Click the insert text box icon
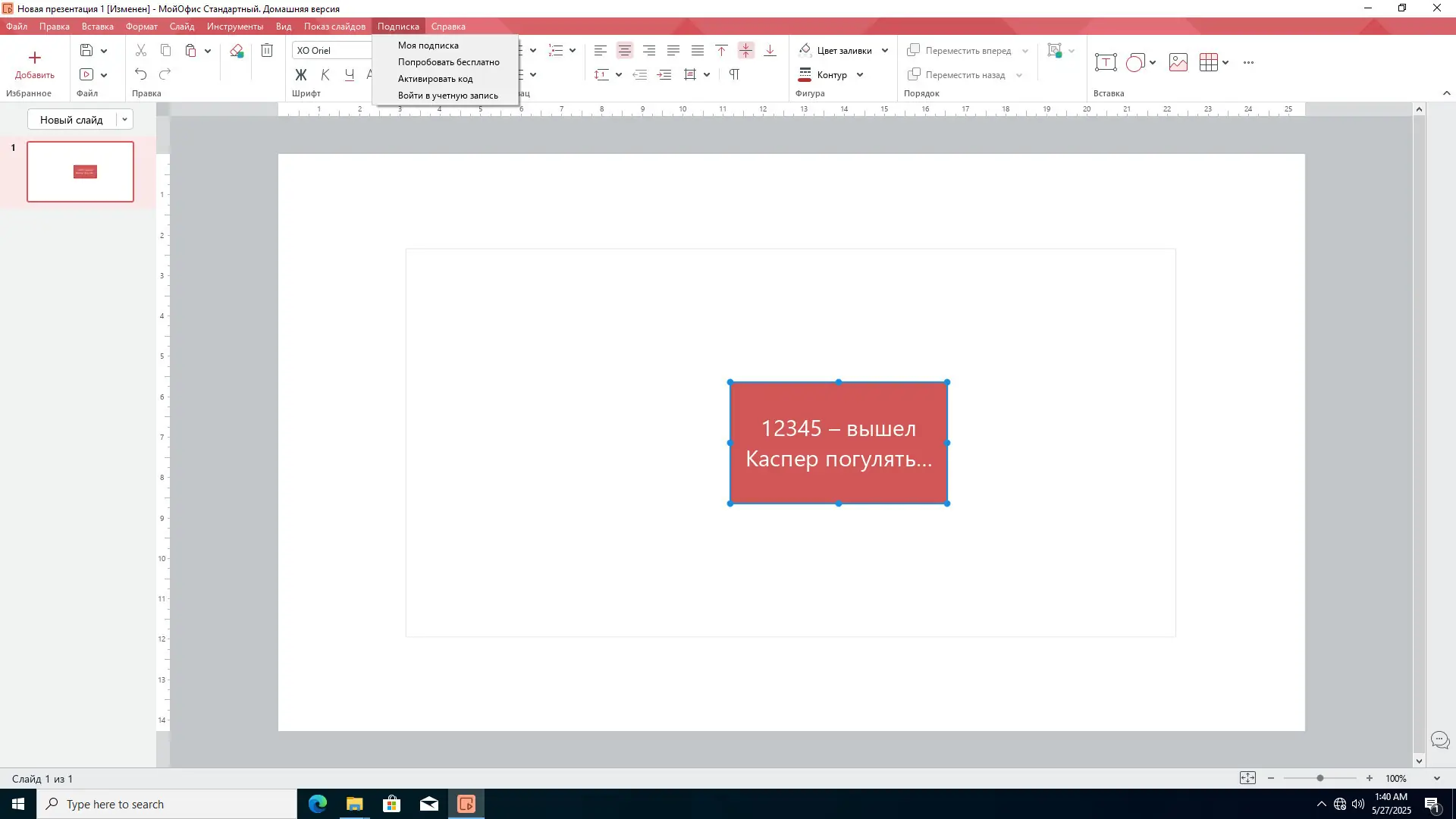1456x819 pixels. [x=1106, y=62]
